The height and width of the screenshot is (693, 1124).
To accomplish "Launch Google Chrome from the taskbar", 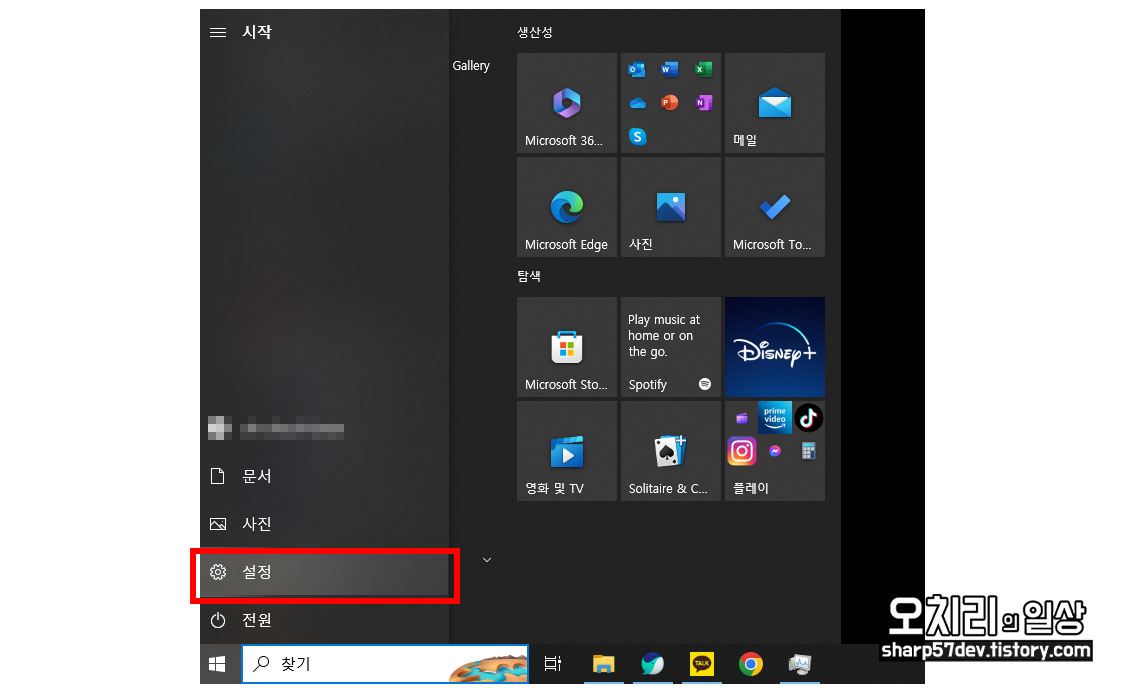I will coord(751,664).
